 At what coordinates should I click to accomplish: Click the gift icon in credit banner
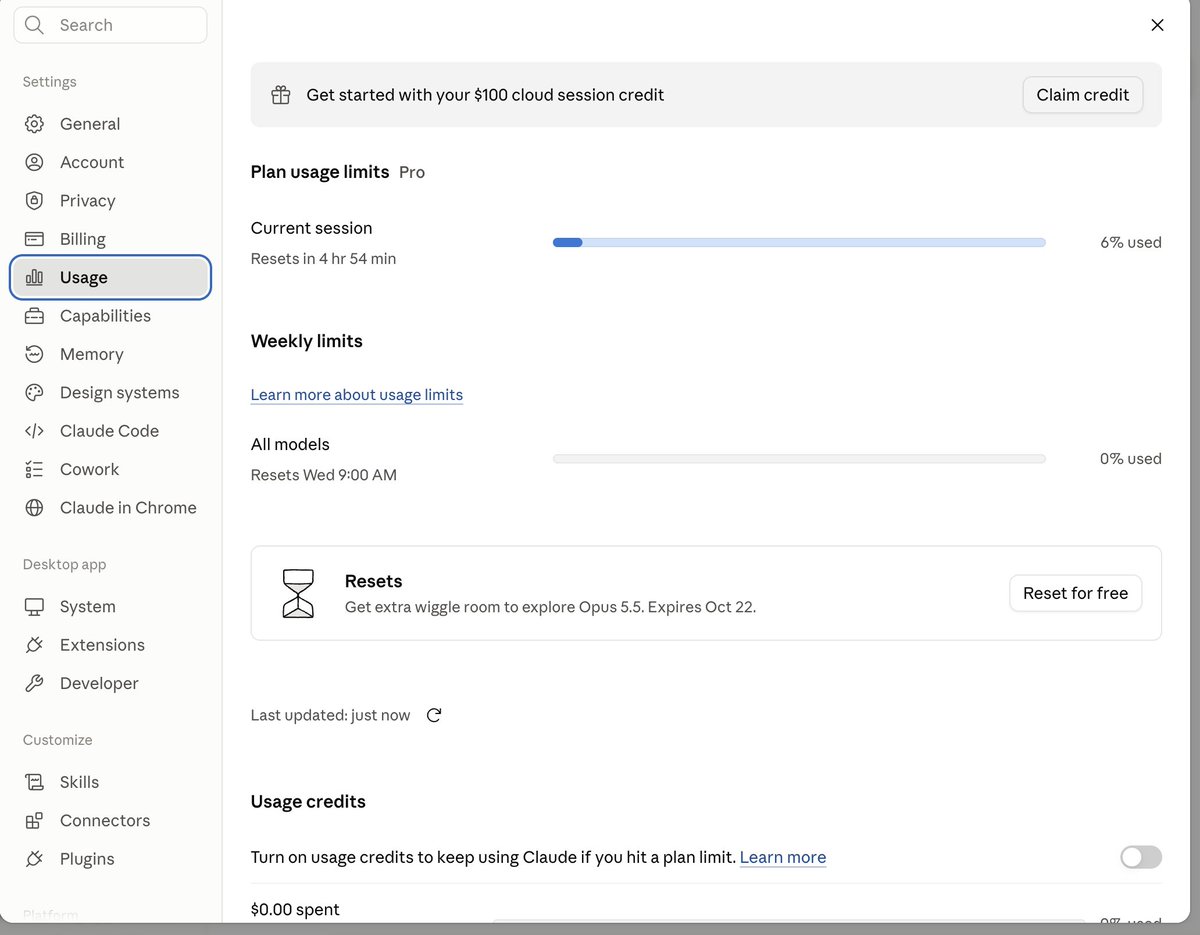coord(281,95)
